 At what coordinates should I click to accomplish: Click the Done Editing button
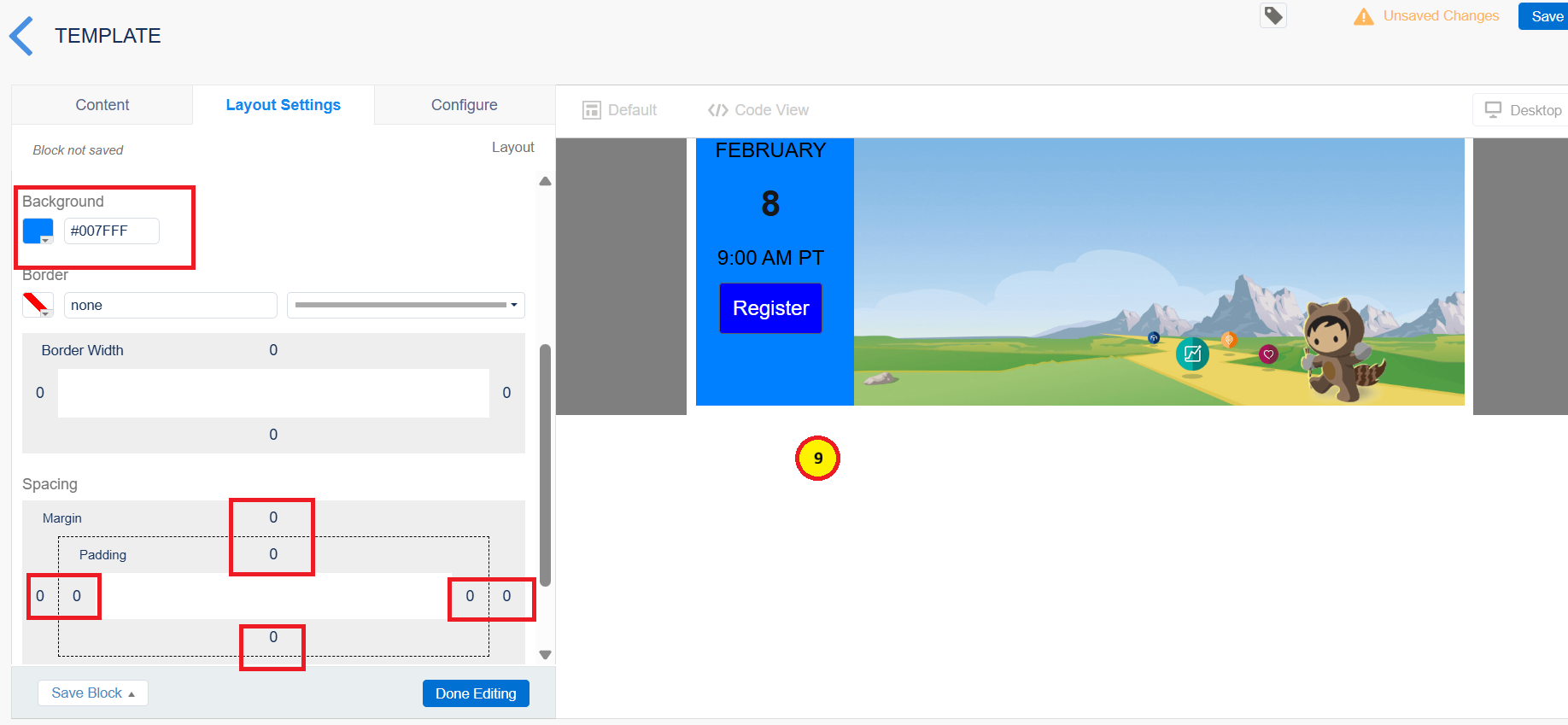[476, 693]
